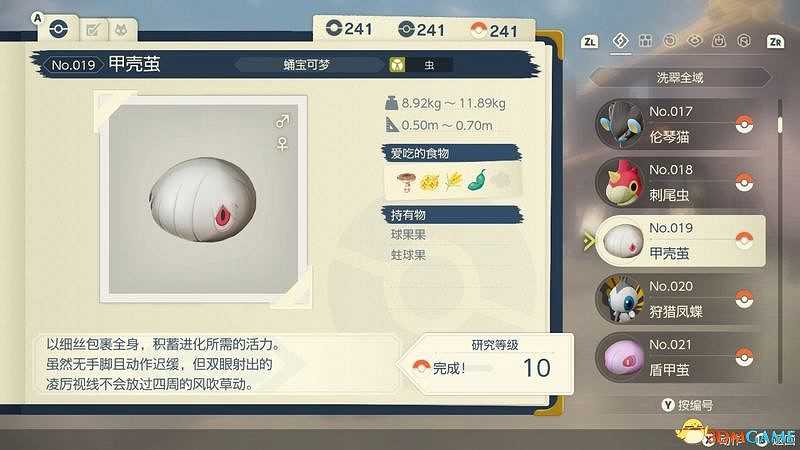Click the Y 按编号 sort button
This screenshot has width=800, height=450.
687,405
